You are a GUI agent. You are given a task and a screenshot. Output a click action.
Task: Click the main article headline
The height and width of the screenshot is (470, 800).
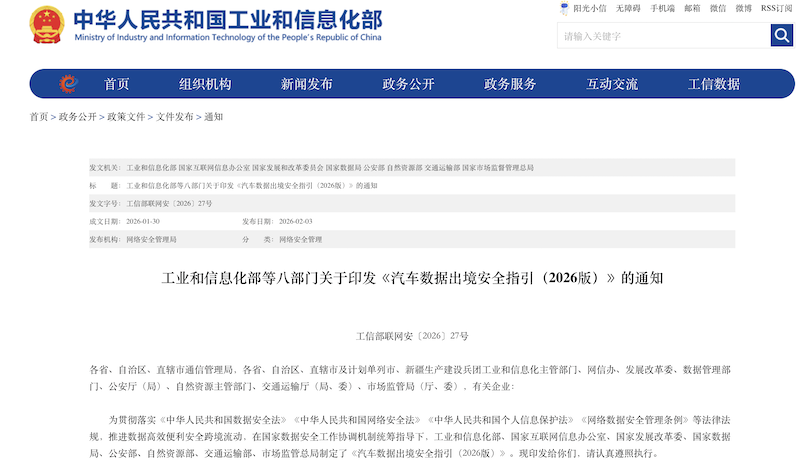(412, 278)
